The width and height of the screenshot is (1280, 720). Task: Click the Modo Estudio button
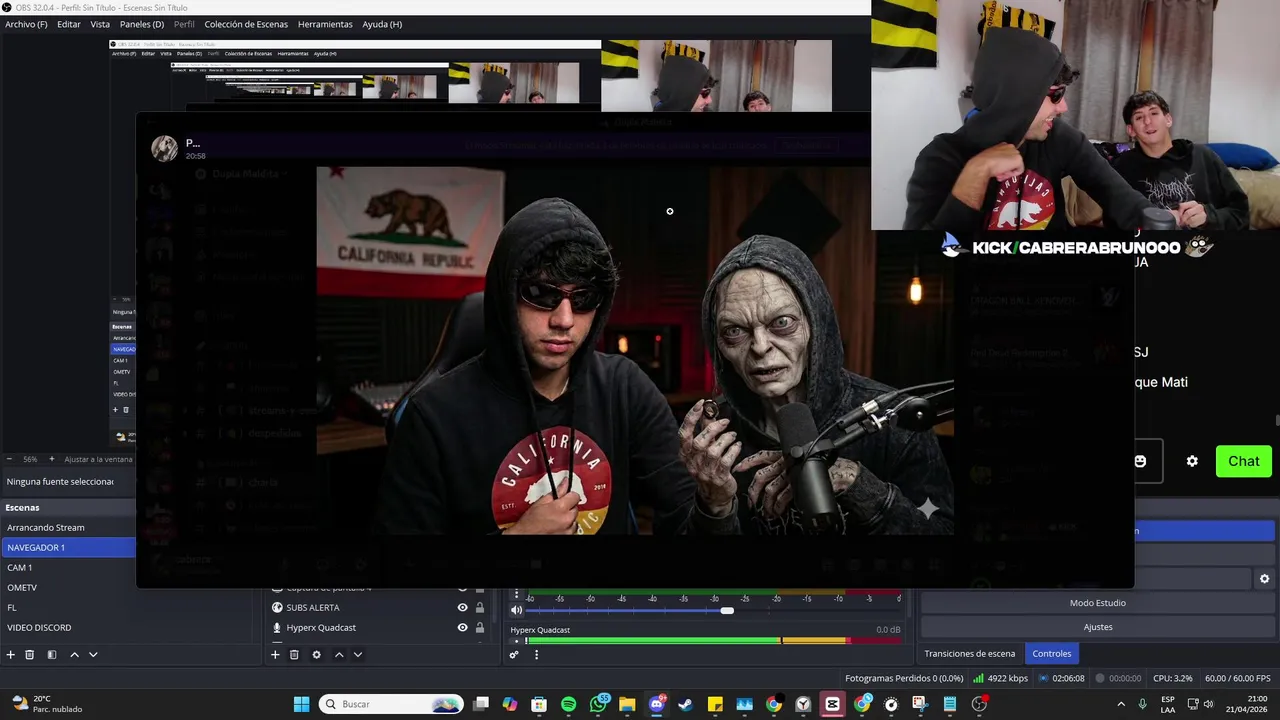pos(1098,603)
